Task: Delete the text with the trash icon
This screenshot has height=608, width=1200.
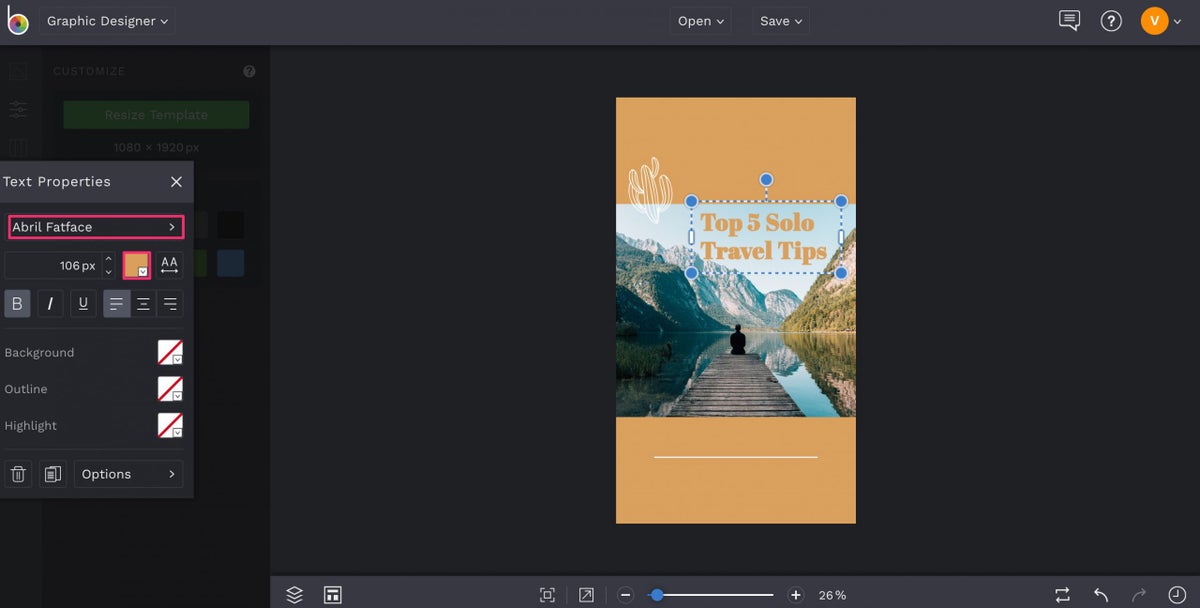Action: [x=18, y=473]
